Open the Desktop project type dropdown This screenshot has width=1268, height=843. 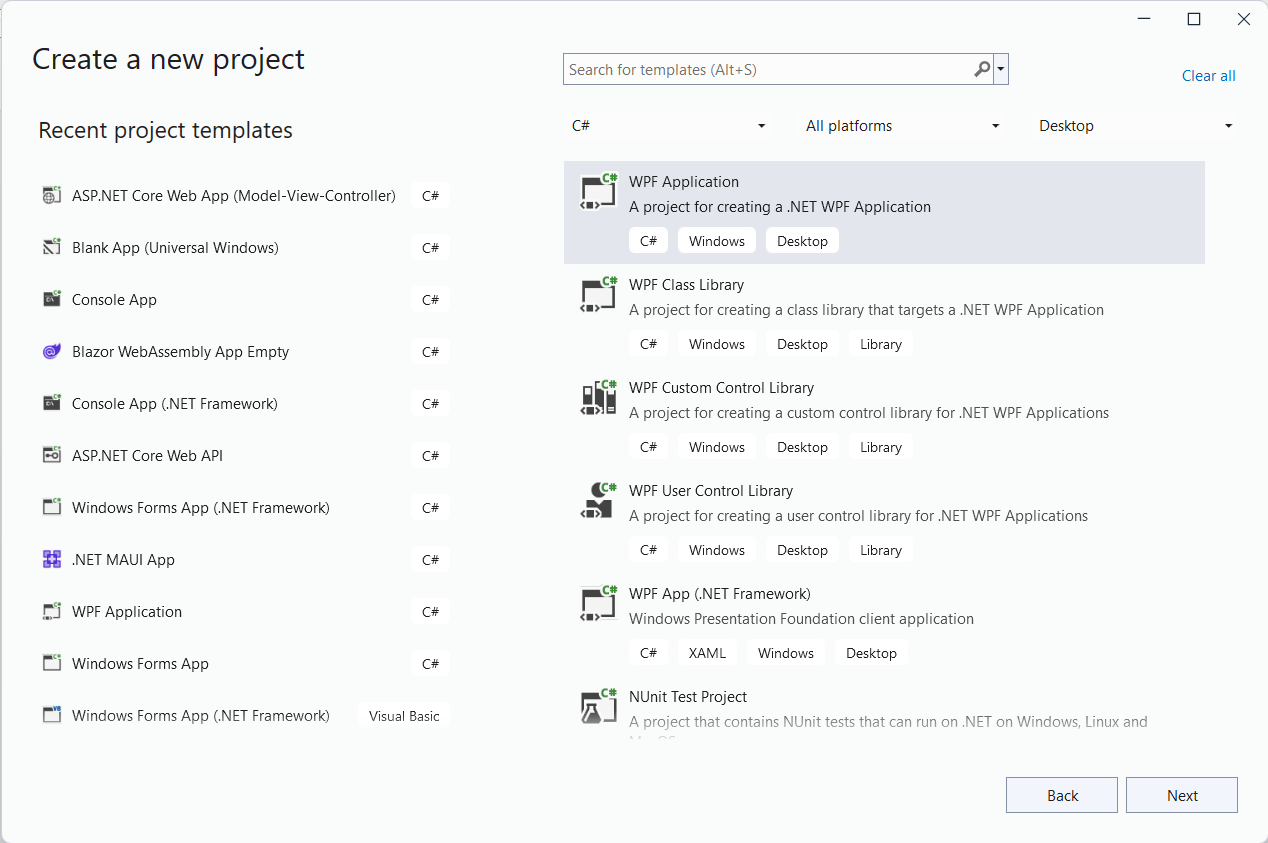coord(1135,126)
